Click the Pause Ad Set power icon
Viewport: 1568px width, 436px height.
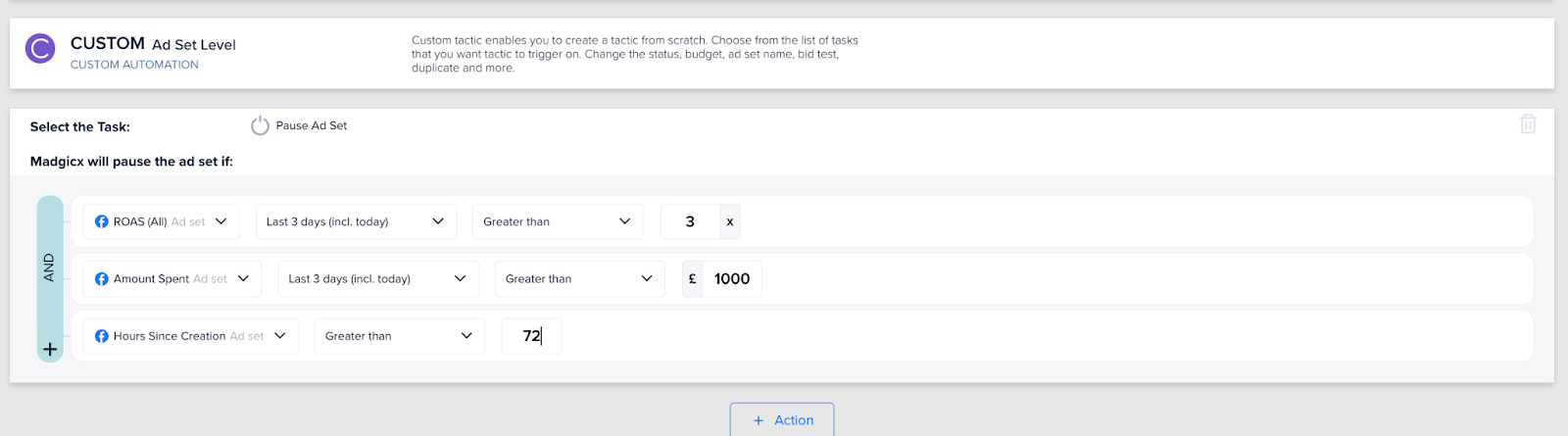pyautogui.click(x=260, y=125)
